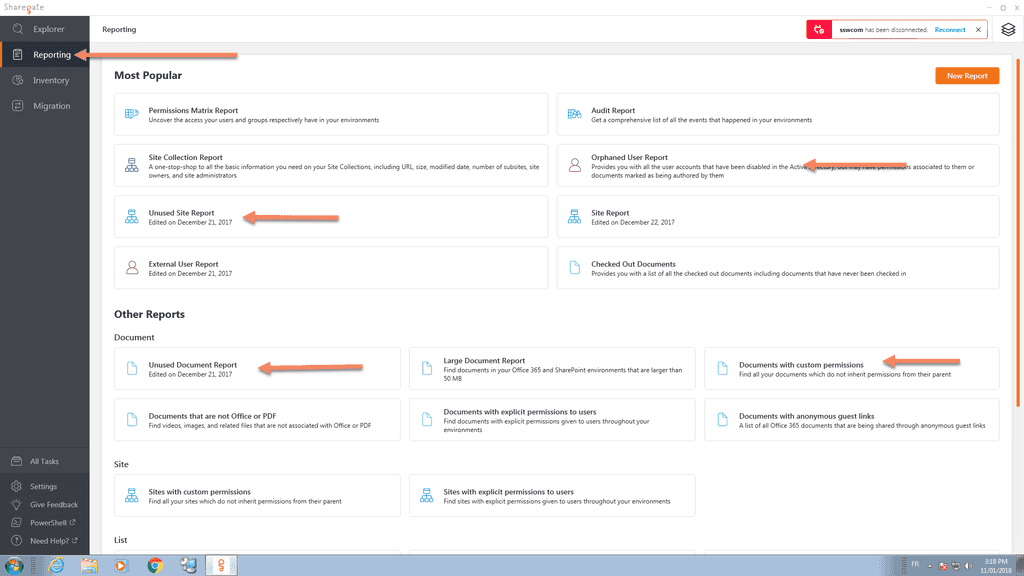Click the Orphaned User Report person icon
The image size is (1024, 576).
[x=573, y=163]
